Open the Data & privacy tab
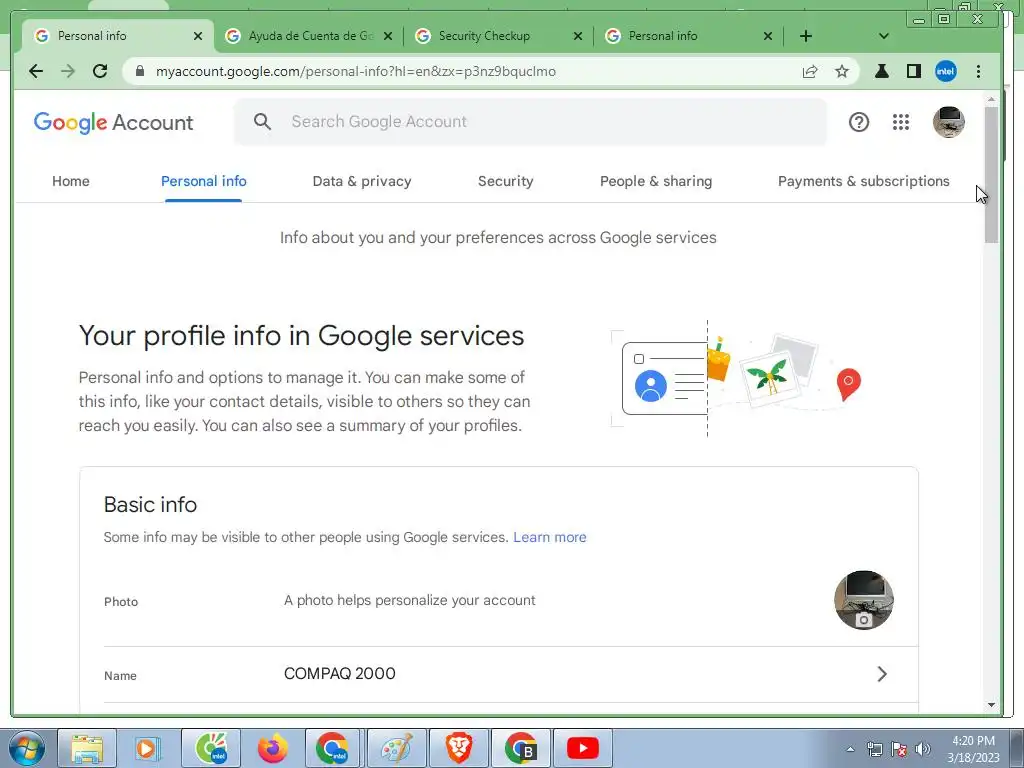Screen dimensions: 1024x768 point(362,182)
